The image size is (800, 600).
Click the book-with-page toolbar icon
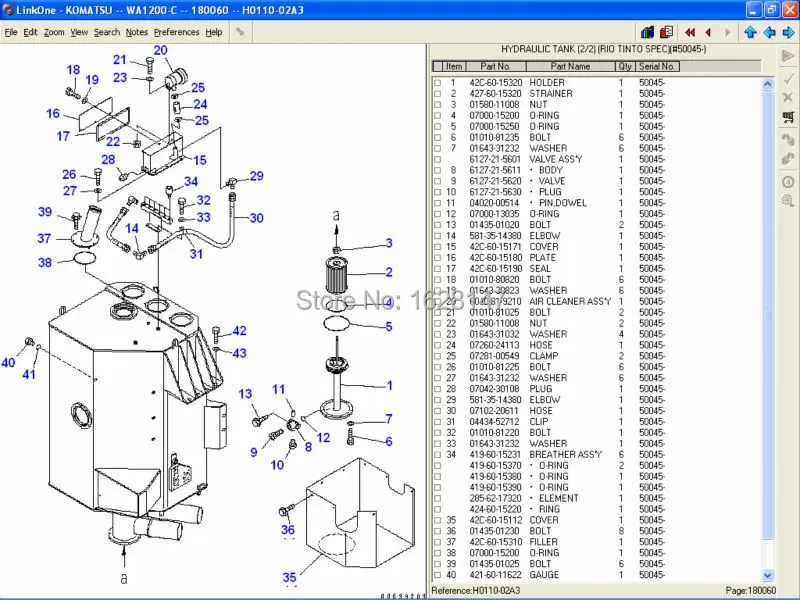664,31
